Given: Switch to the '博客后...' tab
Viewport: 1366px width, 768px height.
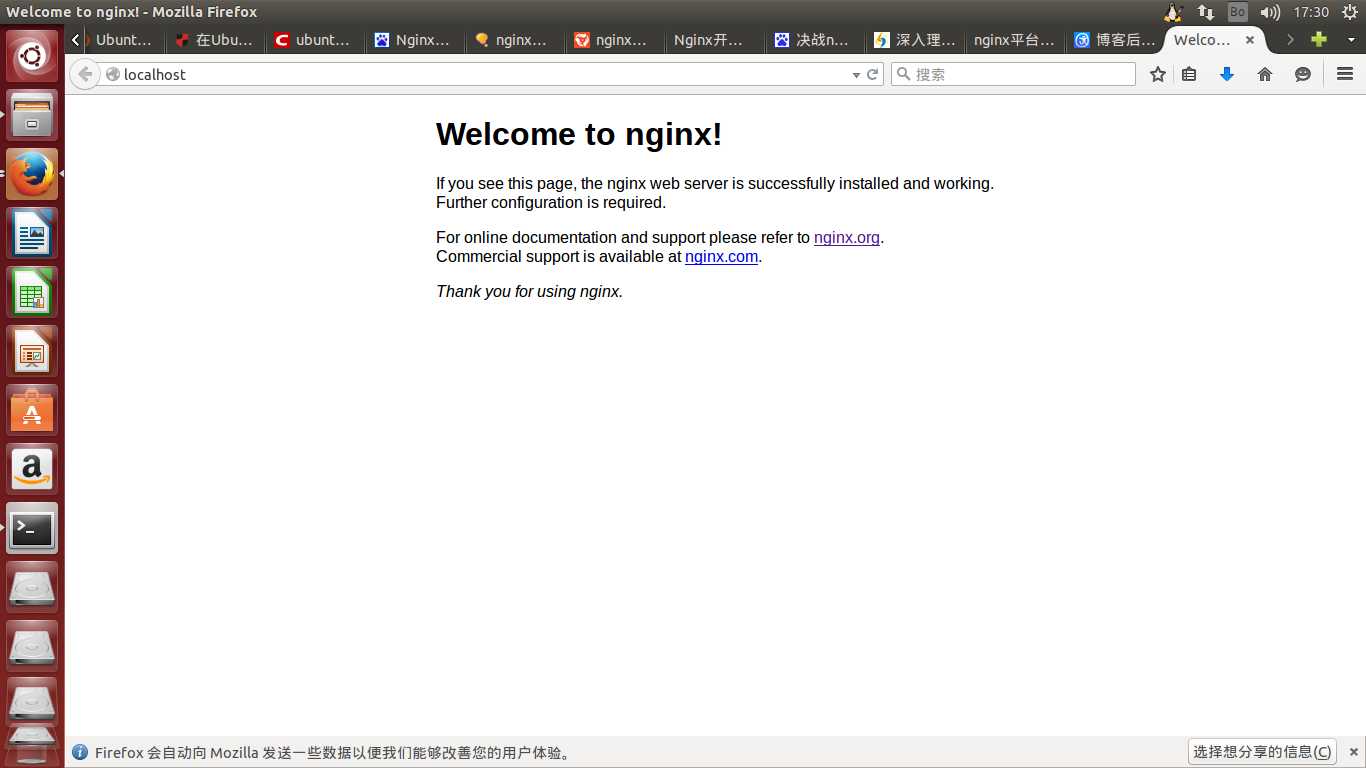Looking at the screenshot, I should 1115,40.
